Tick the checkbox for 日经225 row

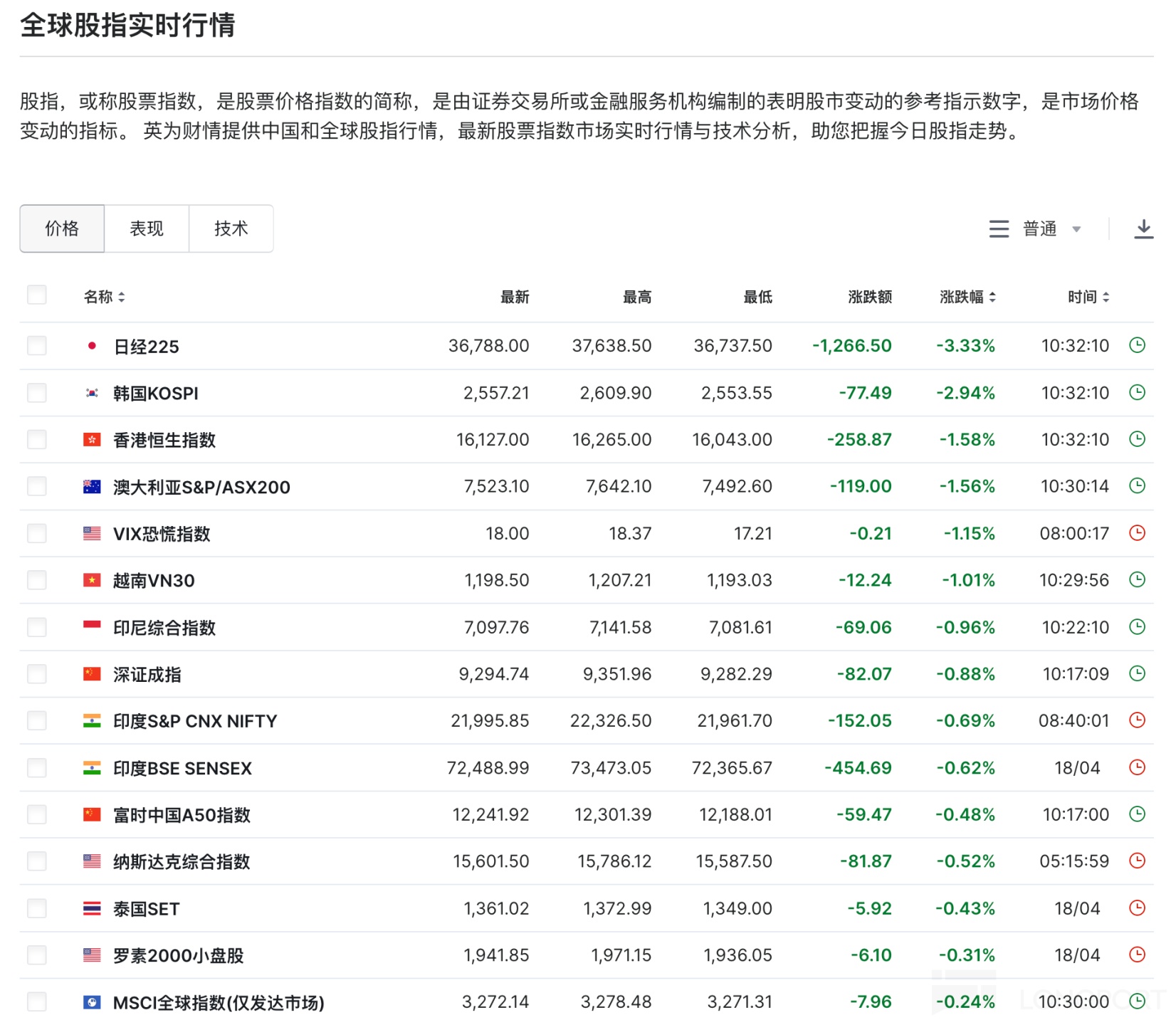(x=37, y=346)
